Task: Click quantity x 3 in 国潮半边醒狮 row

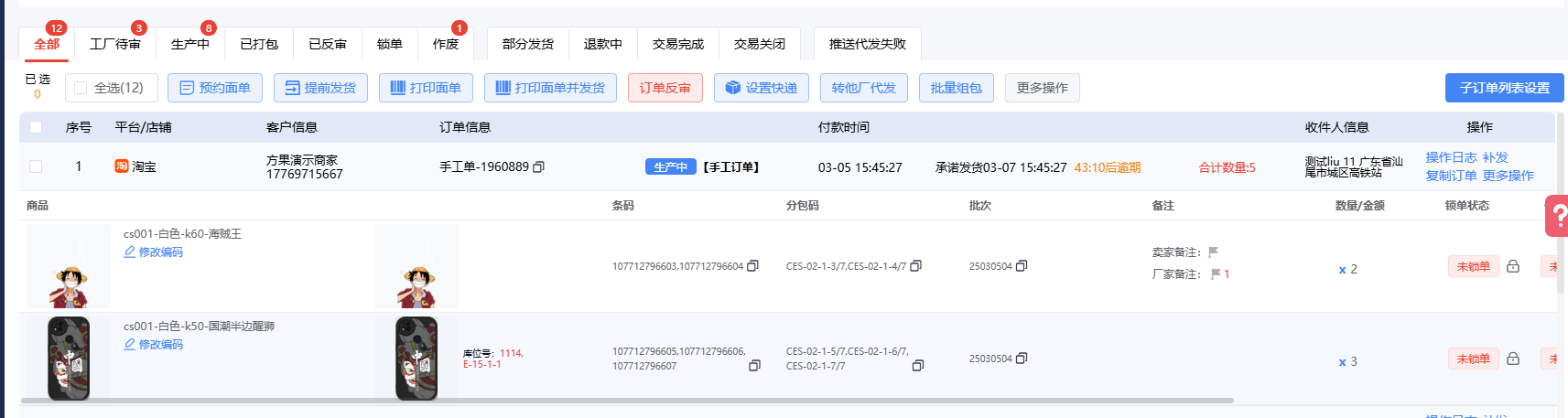Action: pos(1347,361)
